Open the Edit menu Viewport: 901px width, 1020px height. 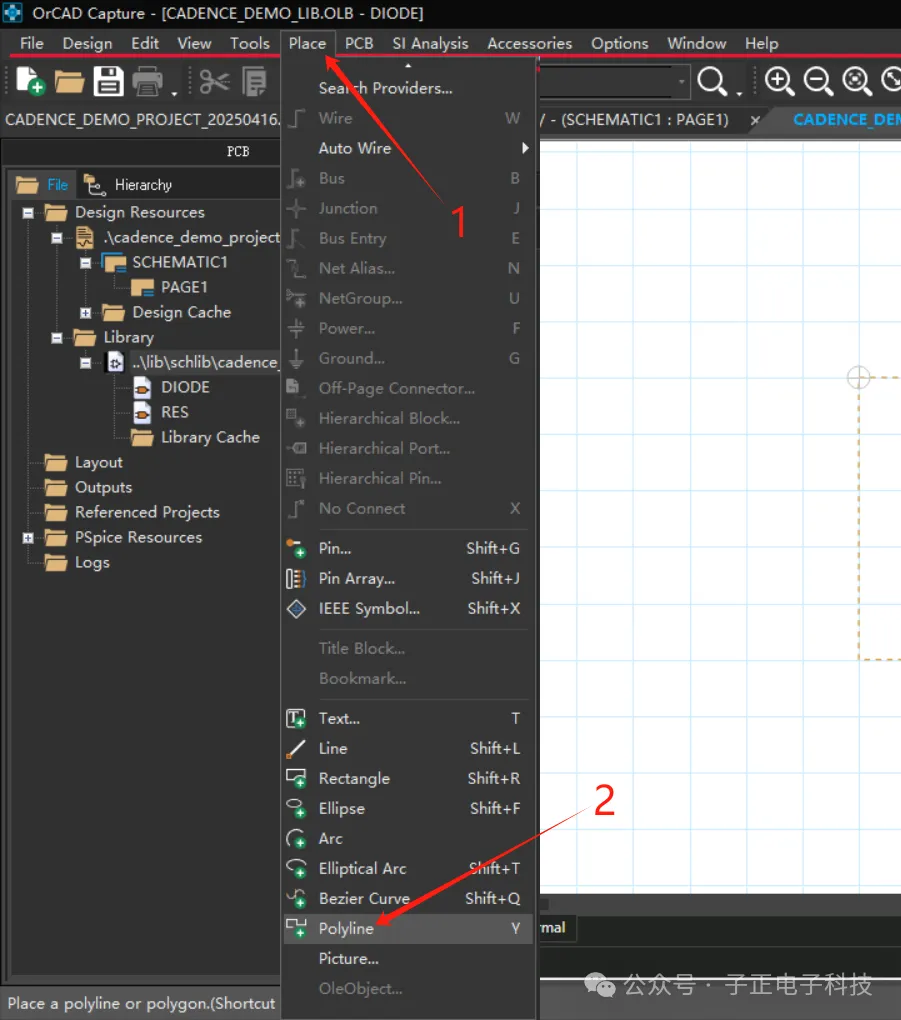click(144, 44)
